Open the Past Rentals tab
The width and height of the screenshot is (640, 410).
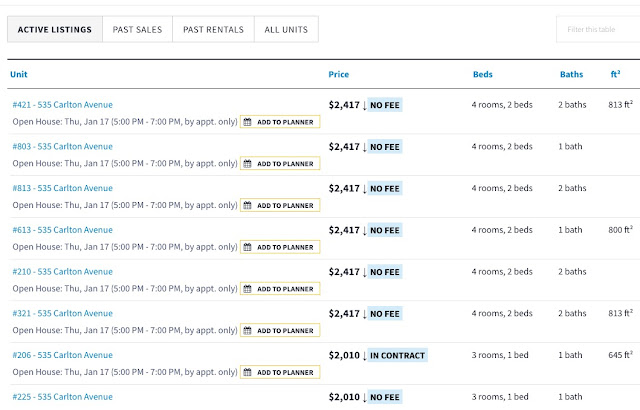click(213, 30)
